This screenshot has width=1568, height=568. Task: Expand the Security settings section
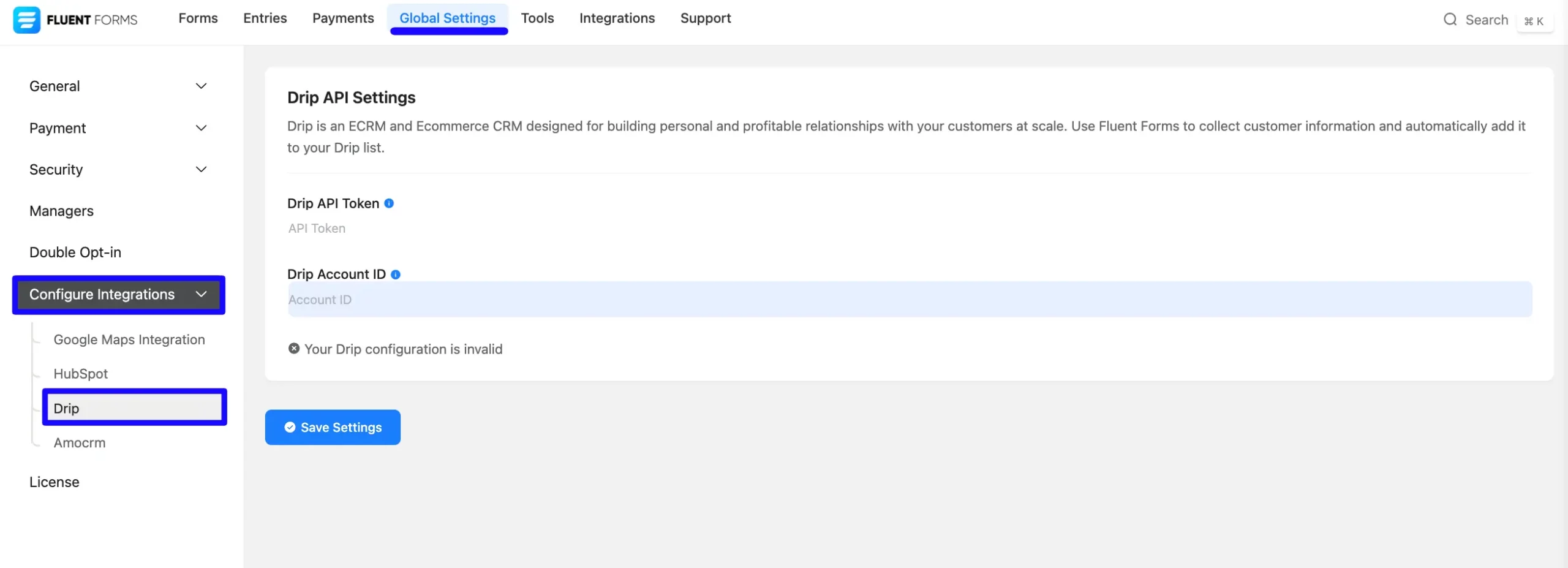click(118, 170)
